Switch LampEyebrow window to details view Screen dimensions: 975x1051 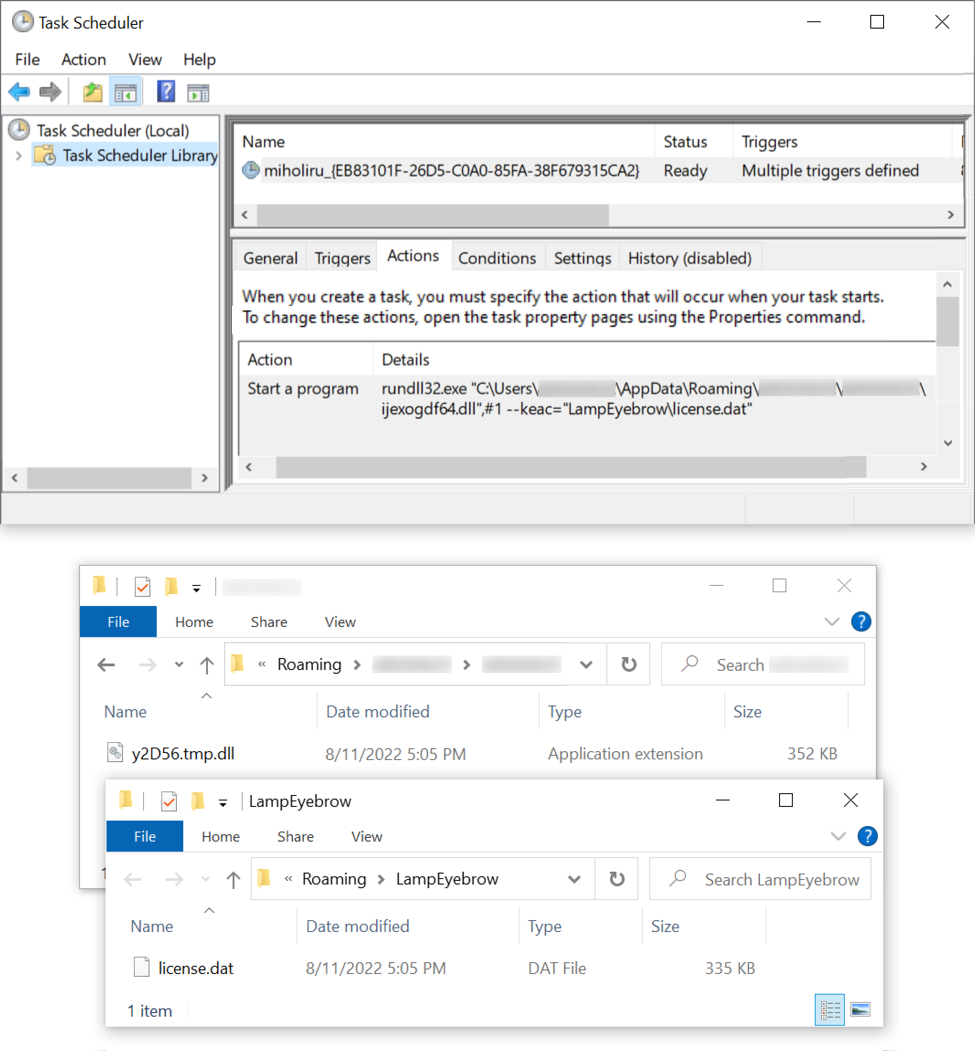pyautogui.click(x=830, y=1010)
